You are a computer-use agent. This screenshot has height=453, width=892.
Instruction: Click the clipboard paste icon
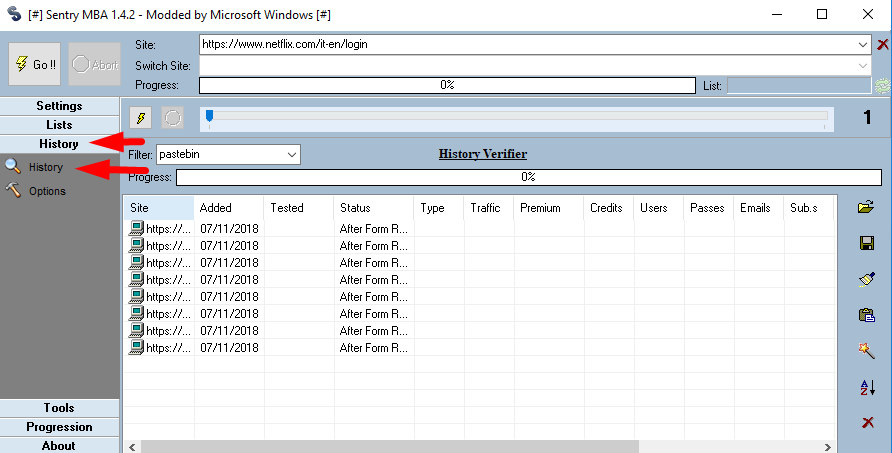(x=867, y=315)
